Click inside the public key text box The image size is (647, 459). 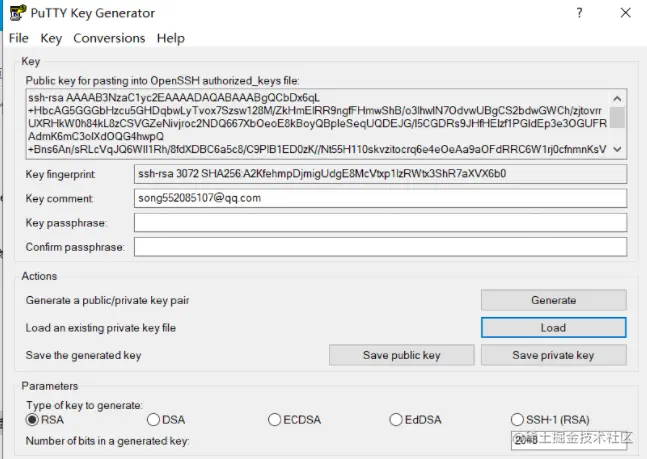(x=326, y=124)
